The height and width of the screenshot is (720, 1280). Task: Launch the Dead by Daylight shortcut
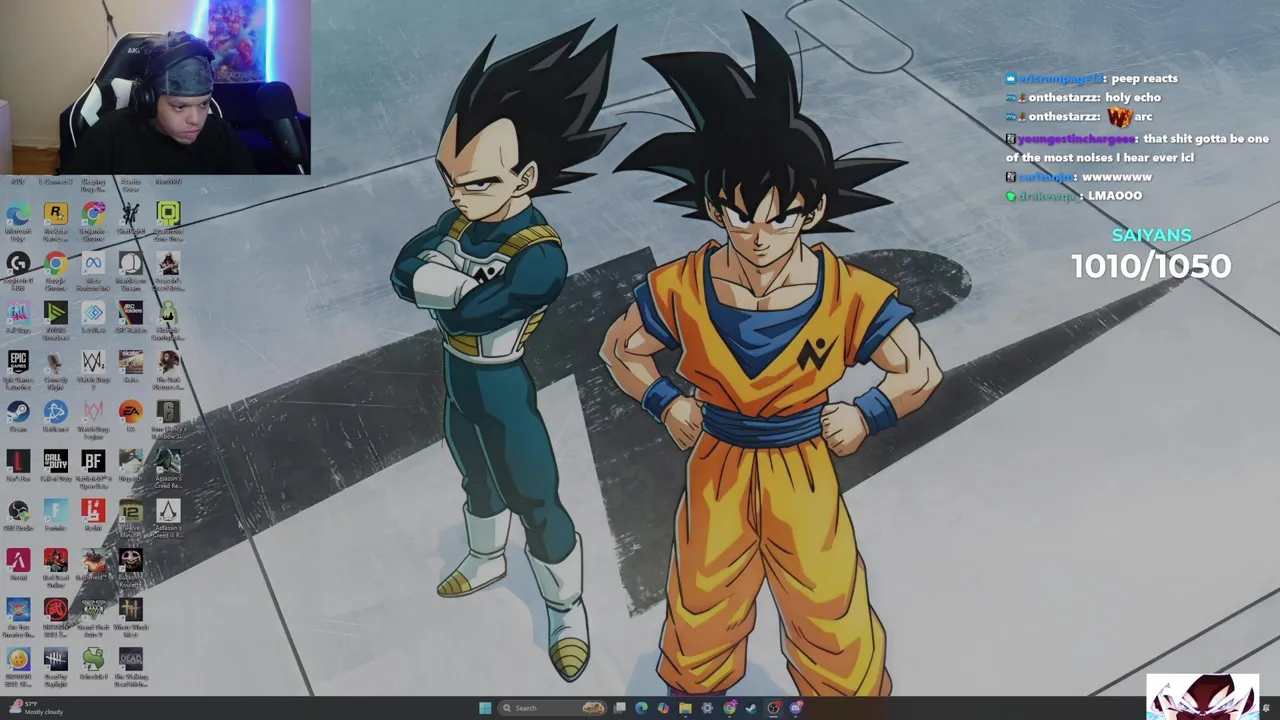point(55,668)
